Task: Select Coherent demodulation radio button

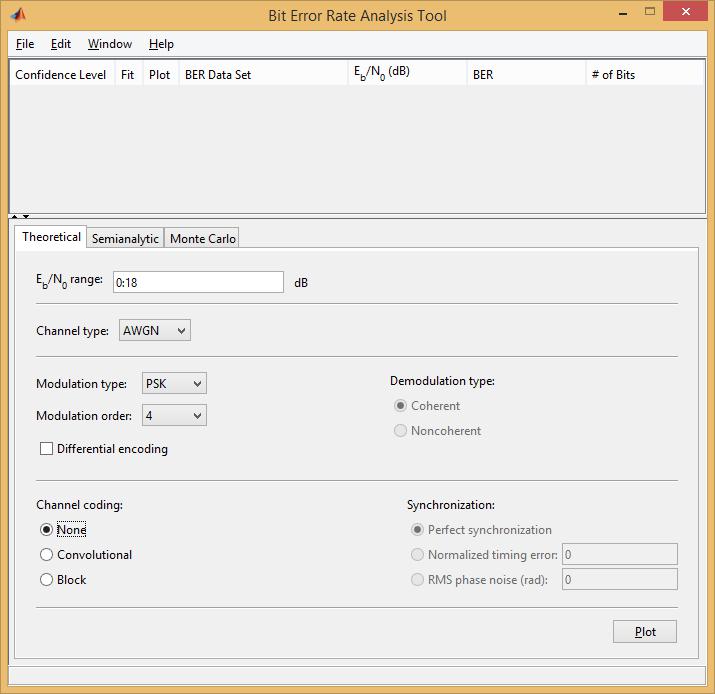Action: [x=400, y=405]
